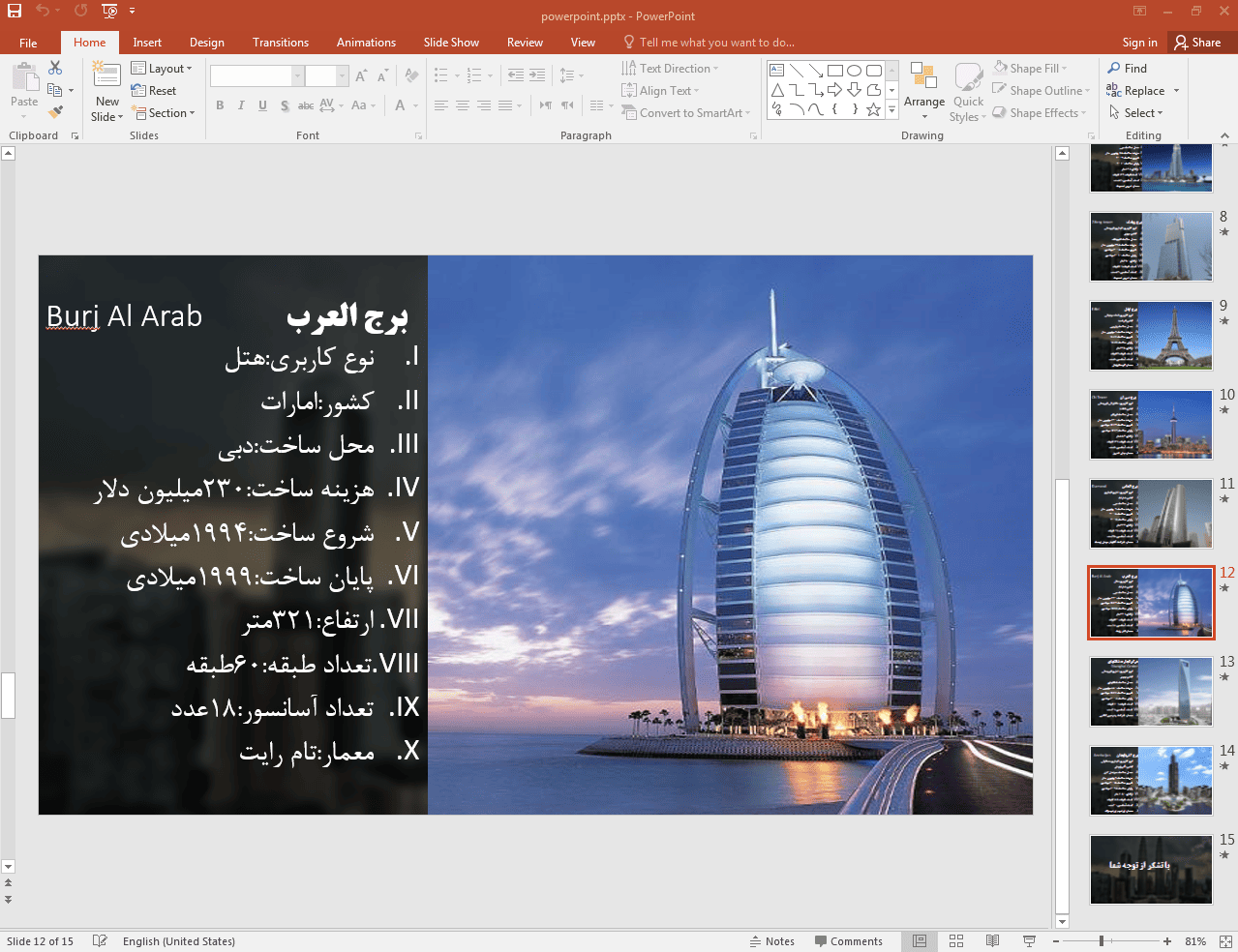
Task: Start slideshow from beginning via Quick Access icon
Action: 109,12
